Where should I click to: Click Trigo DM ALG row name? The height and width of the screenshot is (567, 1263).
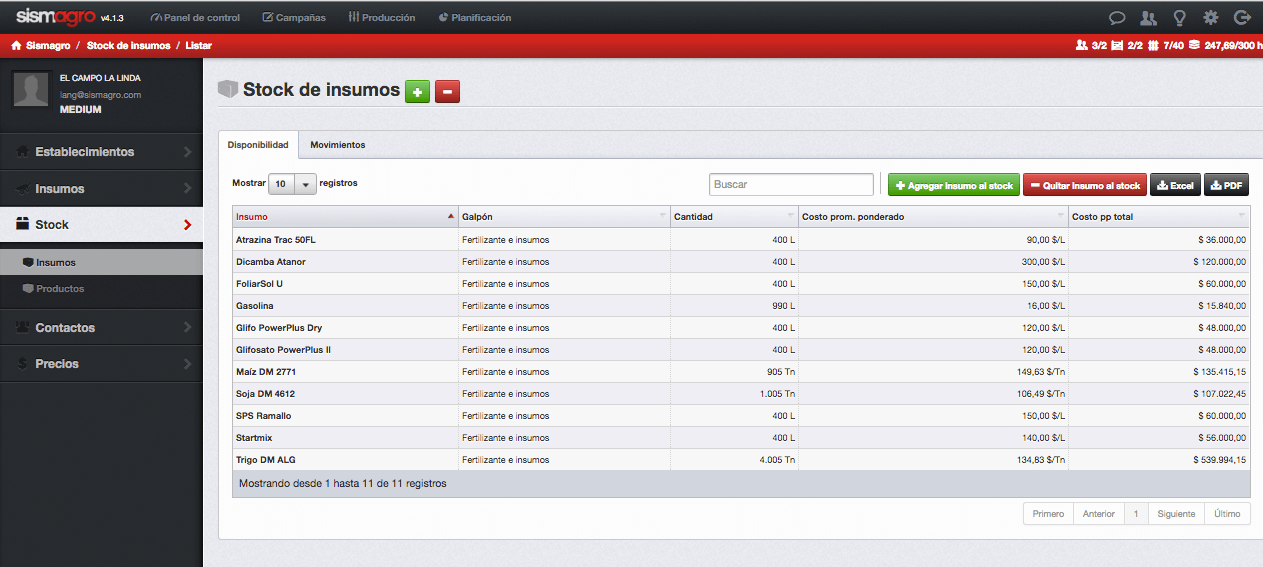266,460
